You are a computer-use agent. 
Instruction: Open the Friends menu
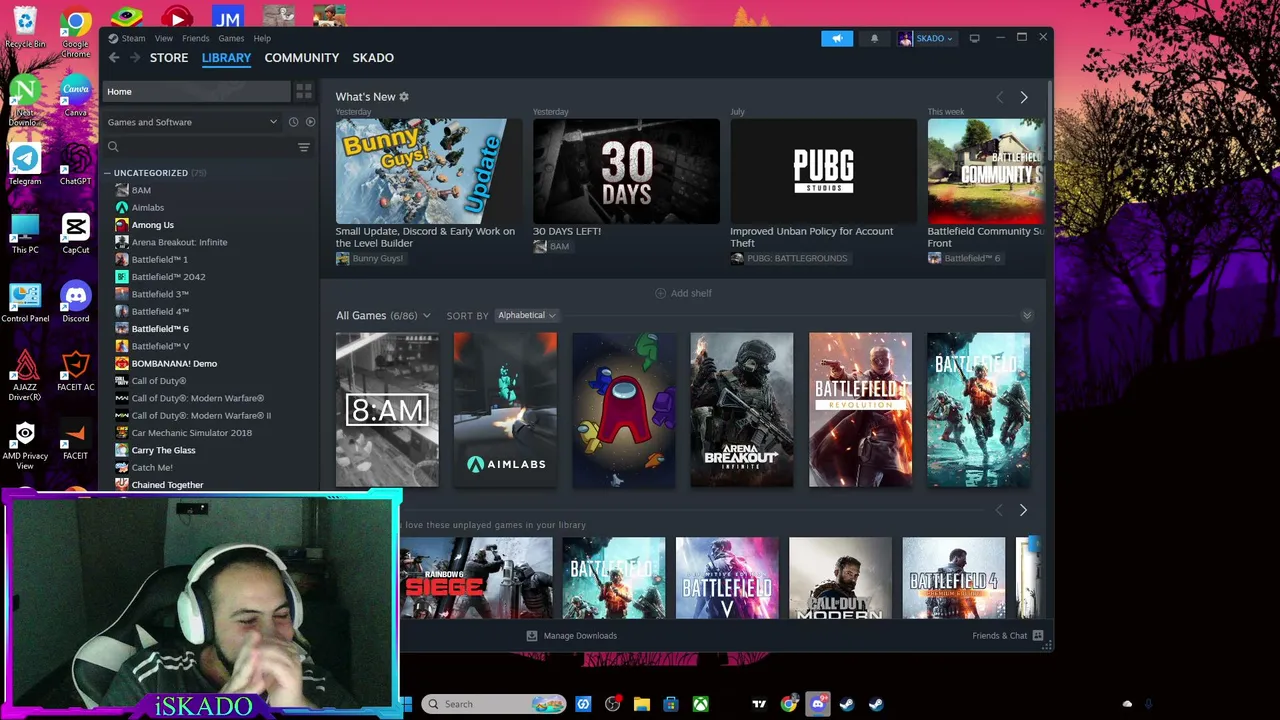click(x=195, y=38)
